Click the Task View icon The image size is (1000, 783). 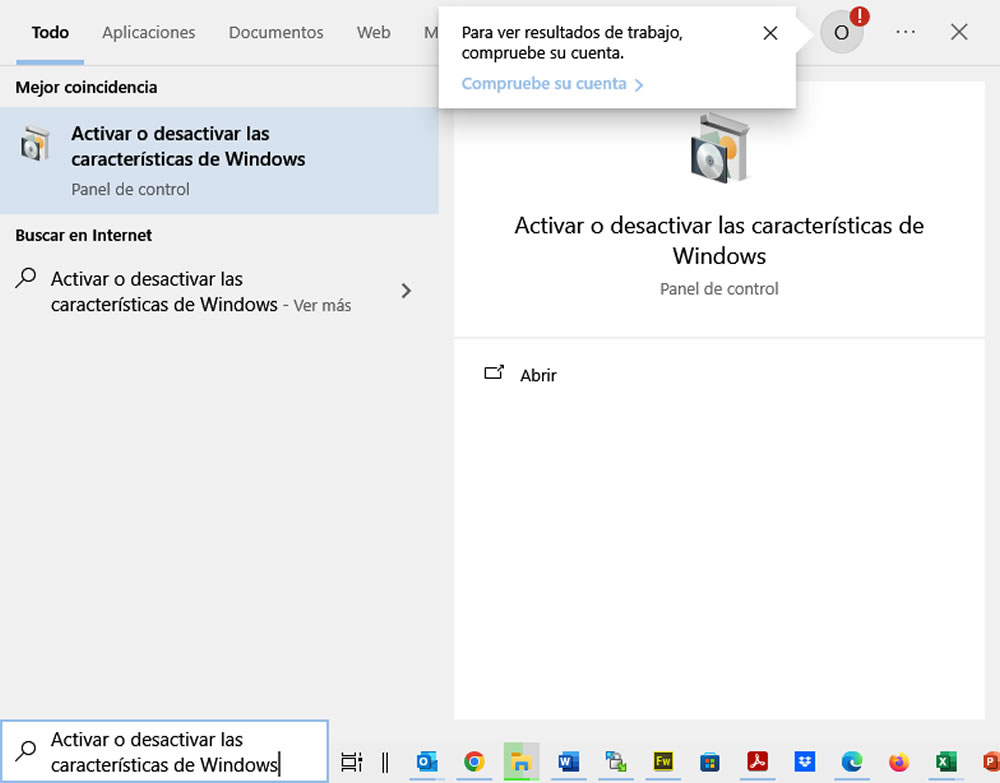(352, 762)
